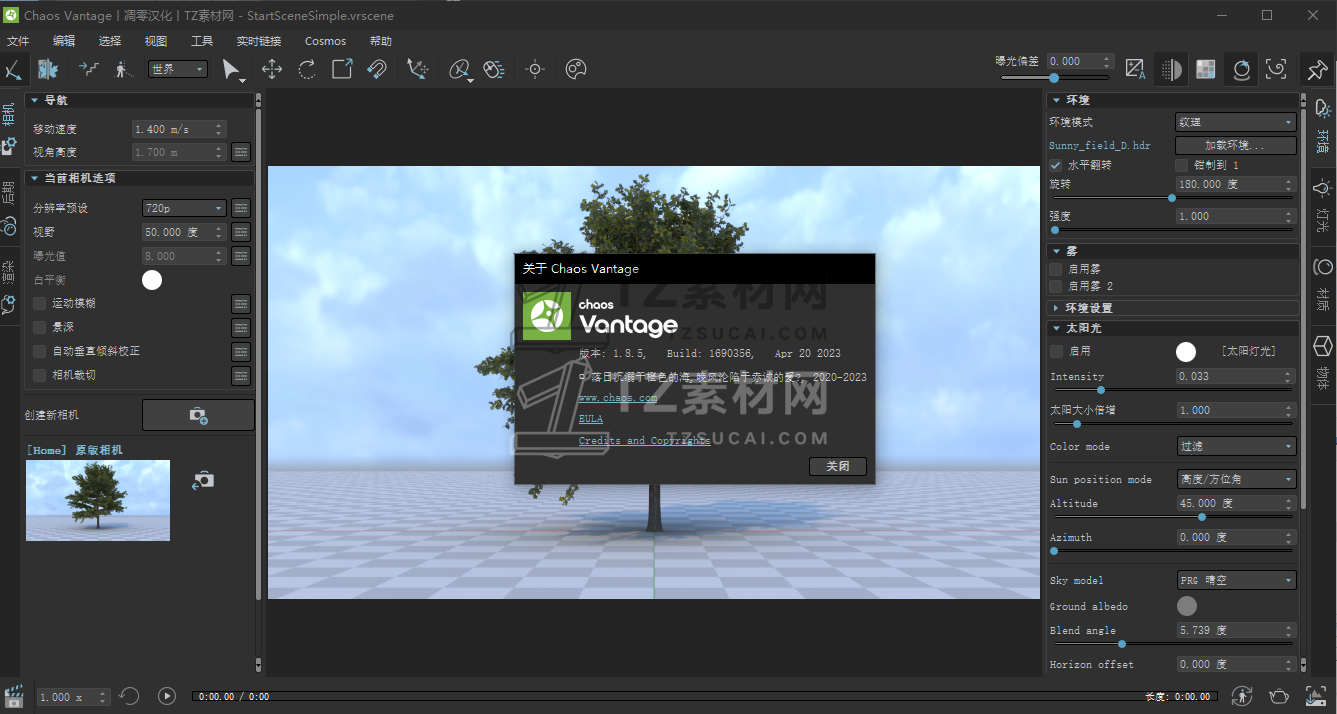The height and width of the screenshot is (714, 1337).
Task: Enable the 启用雾 2 checkbox
Action: point(1056,286)
